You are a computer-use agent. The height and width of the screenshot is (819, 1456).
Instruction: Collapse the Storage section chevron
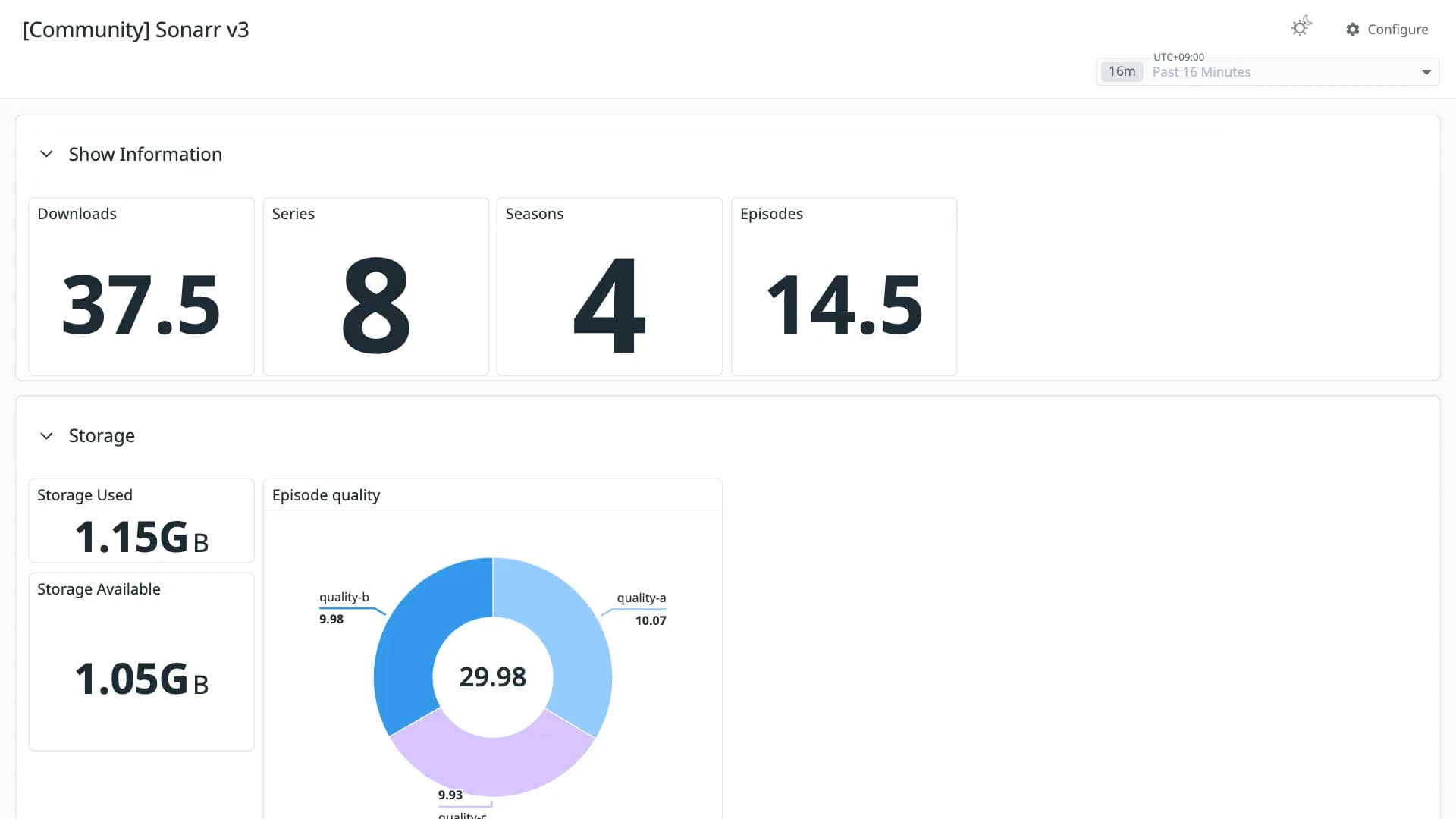click(x=46, y=435)
